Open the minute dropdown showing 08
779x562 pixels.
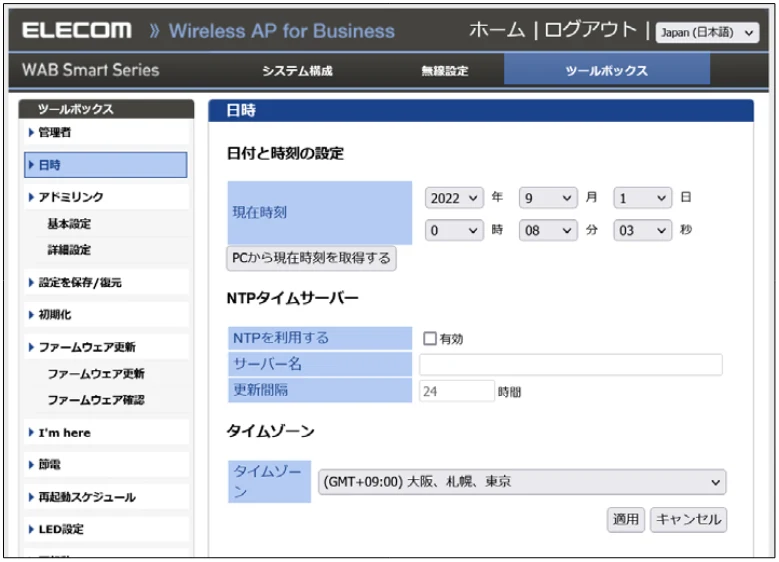pos(548,231)
